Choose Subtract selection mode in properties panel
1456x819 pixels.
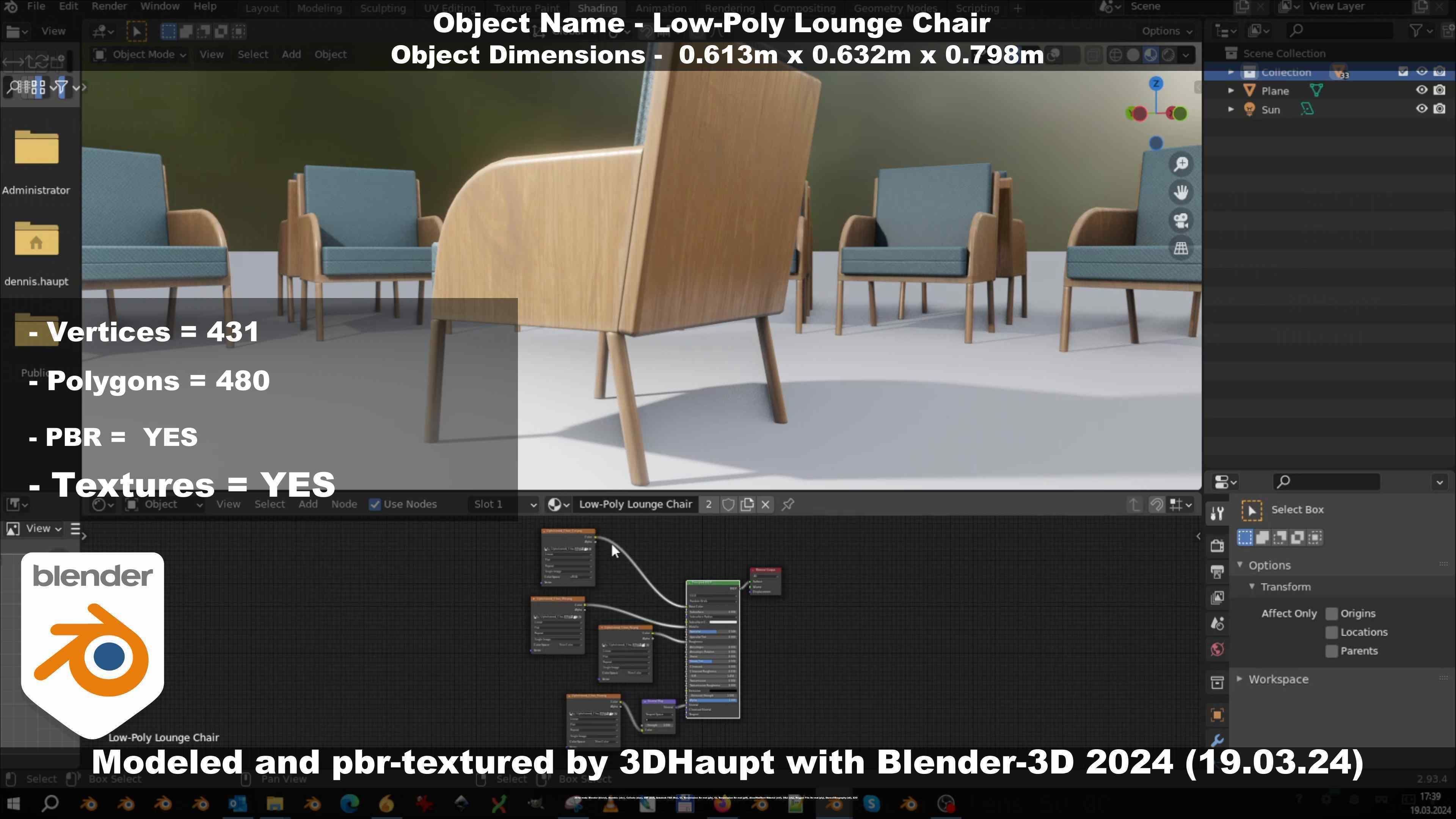tap(1280, 538)
